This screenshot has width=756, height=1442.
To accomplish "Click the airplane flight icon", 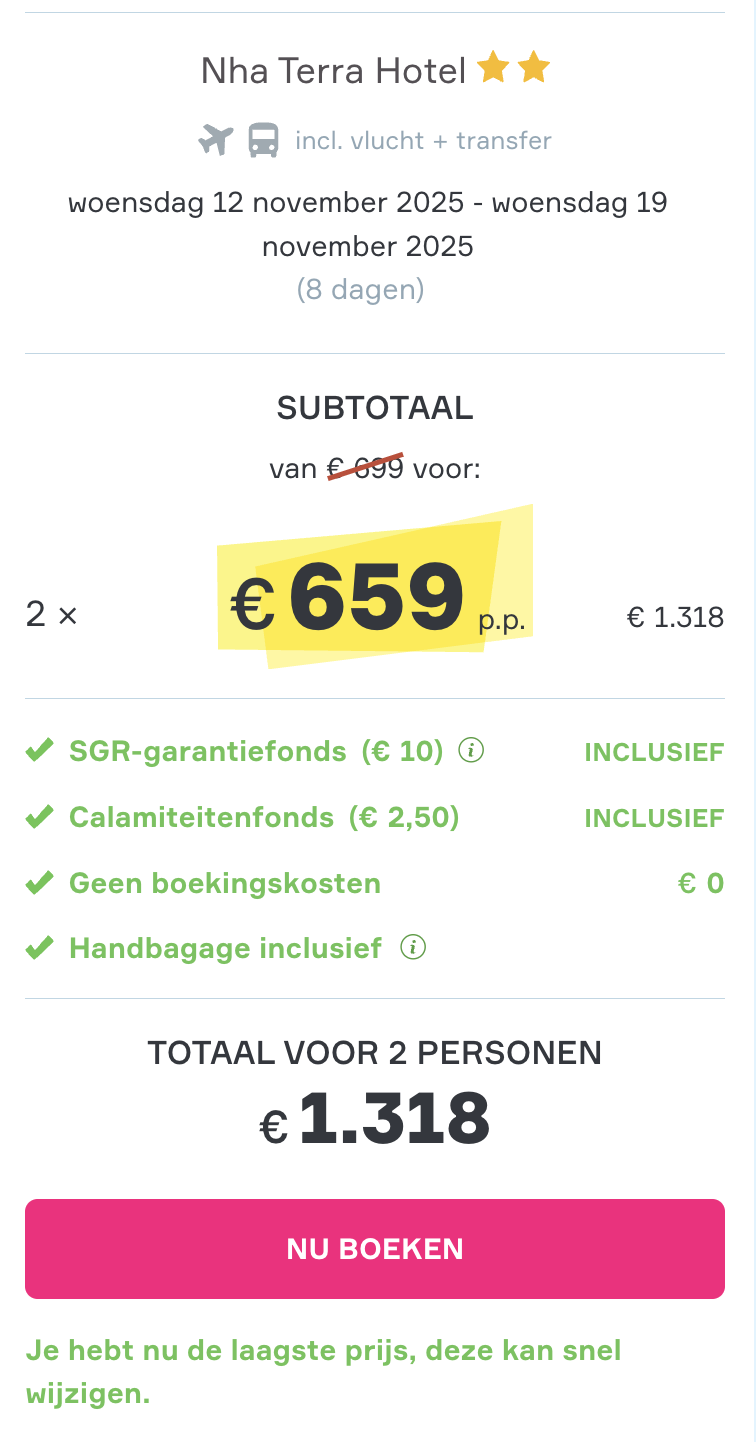I will 216,141.
